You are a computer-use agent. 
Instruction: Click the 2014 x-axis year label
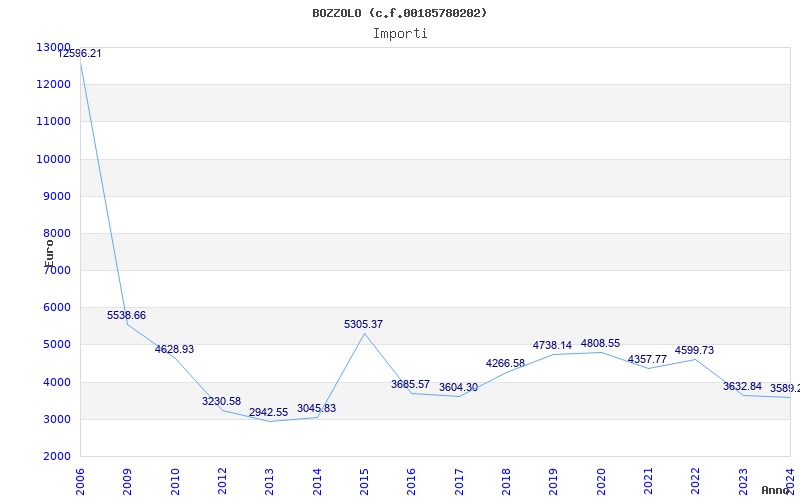pyautogui.click(x=317, y=482)
